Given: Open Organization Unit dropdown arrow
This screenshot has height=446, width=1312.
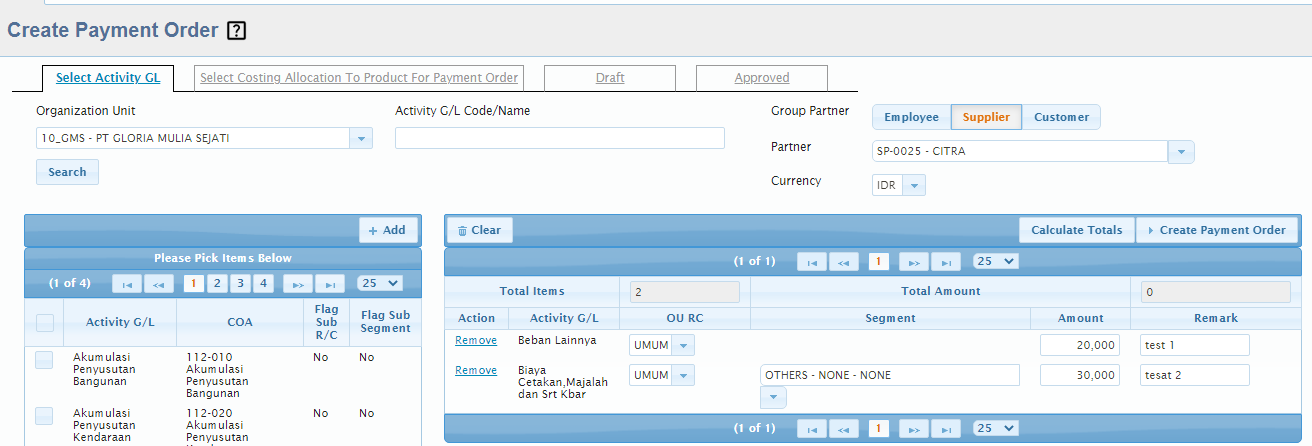Looking at the screenshot, I should [x=361, y=138].
